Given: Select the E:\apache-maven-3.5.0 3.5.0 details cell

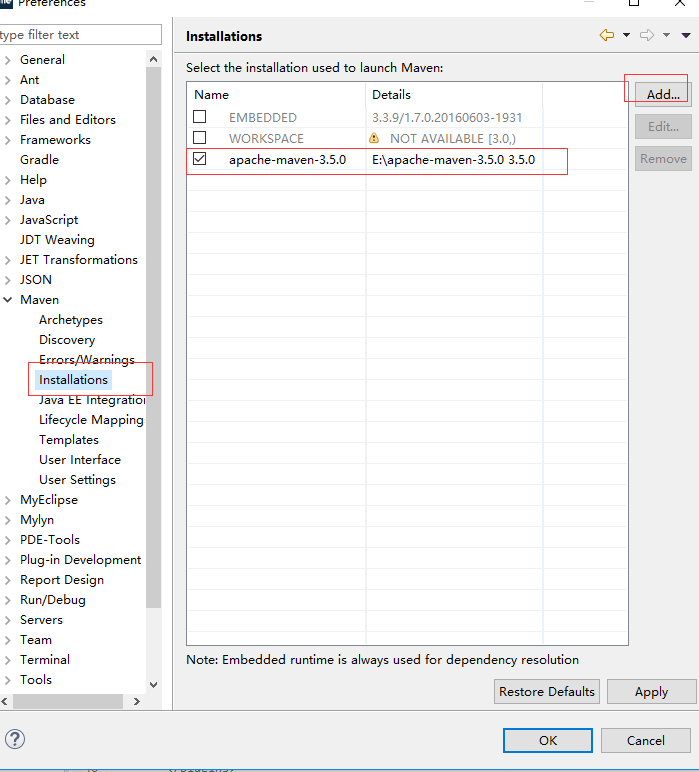Looking at the screenshot, I should 453,160.
